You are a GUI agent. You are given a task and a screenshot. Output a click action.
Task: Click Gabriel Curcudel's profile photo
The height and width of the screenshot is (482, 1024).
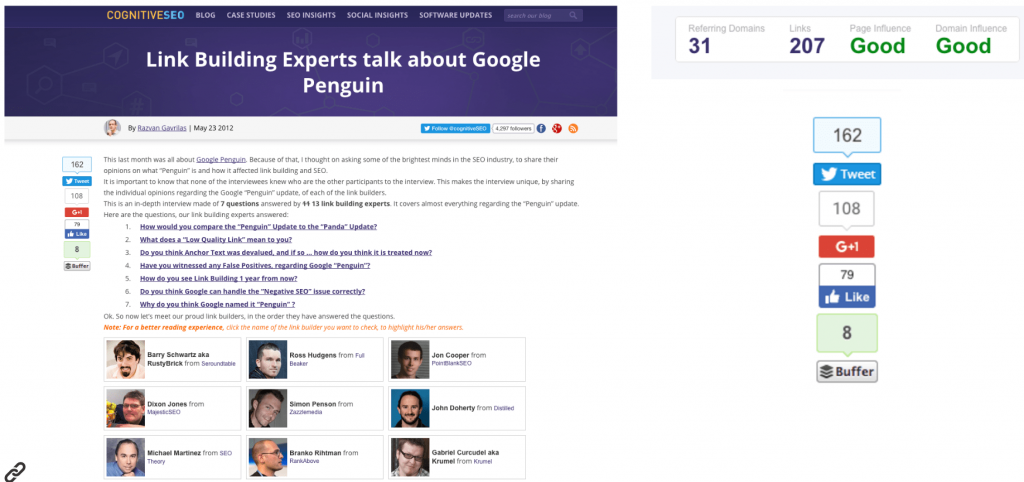tap(410, 457)
